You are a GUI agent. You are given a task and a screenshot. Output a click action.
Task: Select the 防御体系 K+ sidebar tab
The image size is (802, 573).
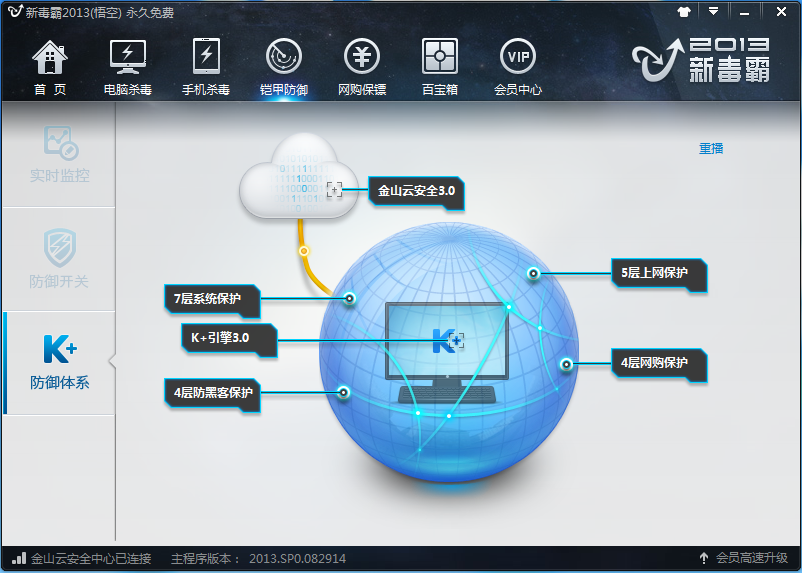(59, 363)
